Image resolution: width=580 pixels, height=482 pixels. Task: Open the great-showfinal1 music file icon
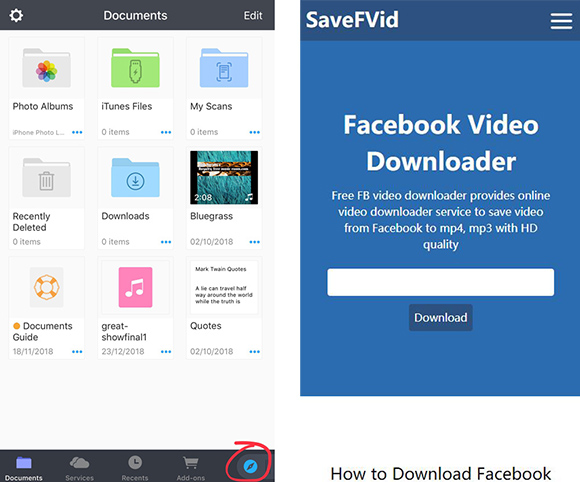135,287
